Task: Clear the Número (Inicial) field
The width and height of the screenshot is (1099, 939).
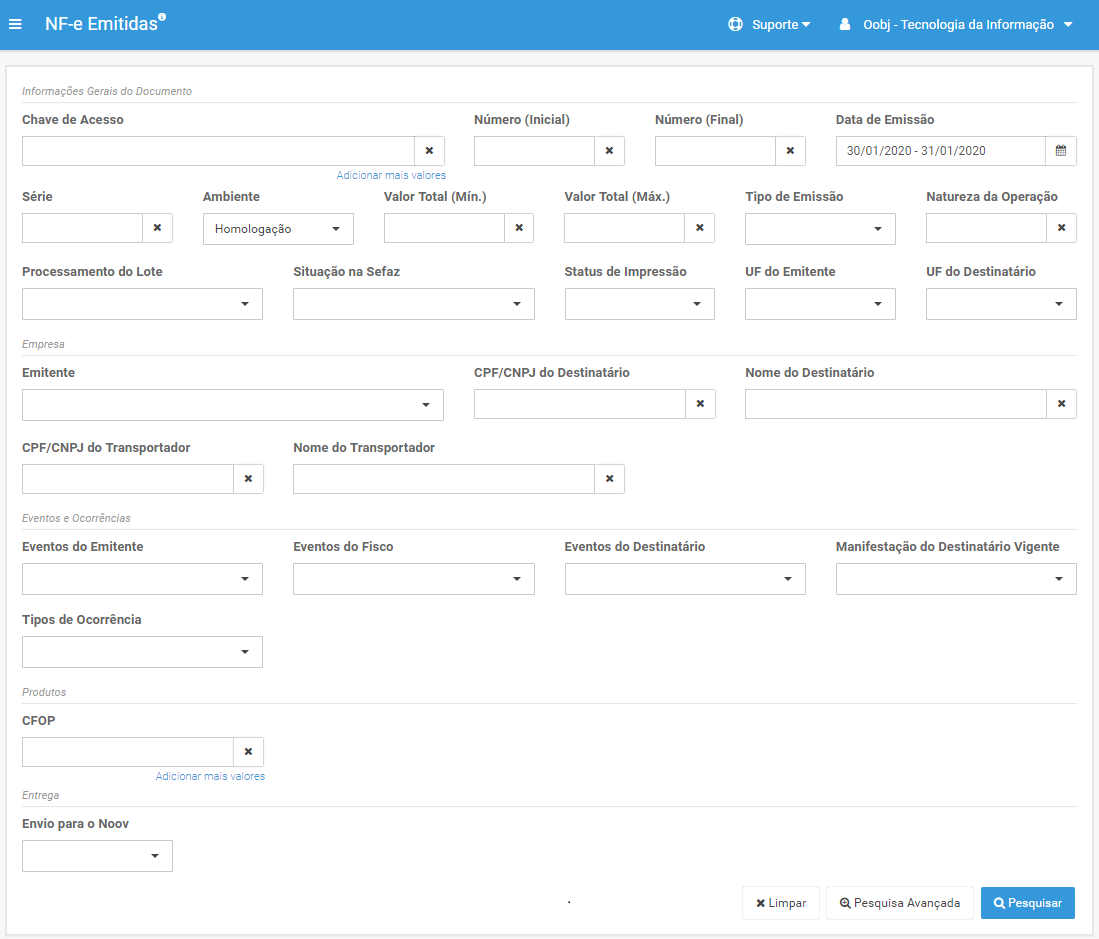Action: coord(610,151)
